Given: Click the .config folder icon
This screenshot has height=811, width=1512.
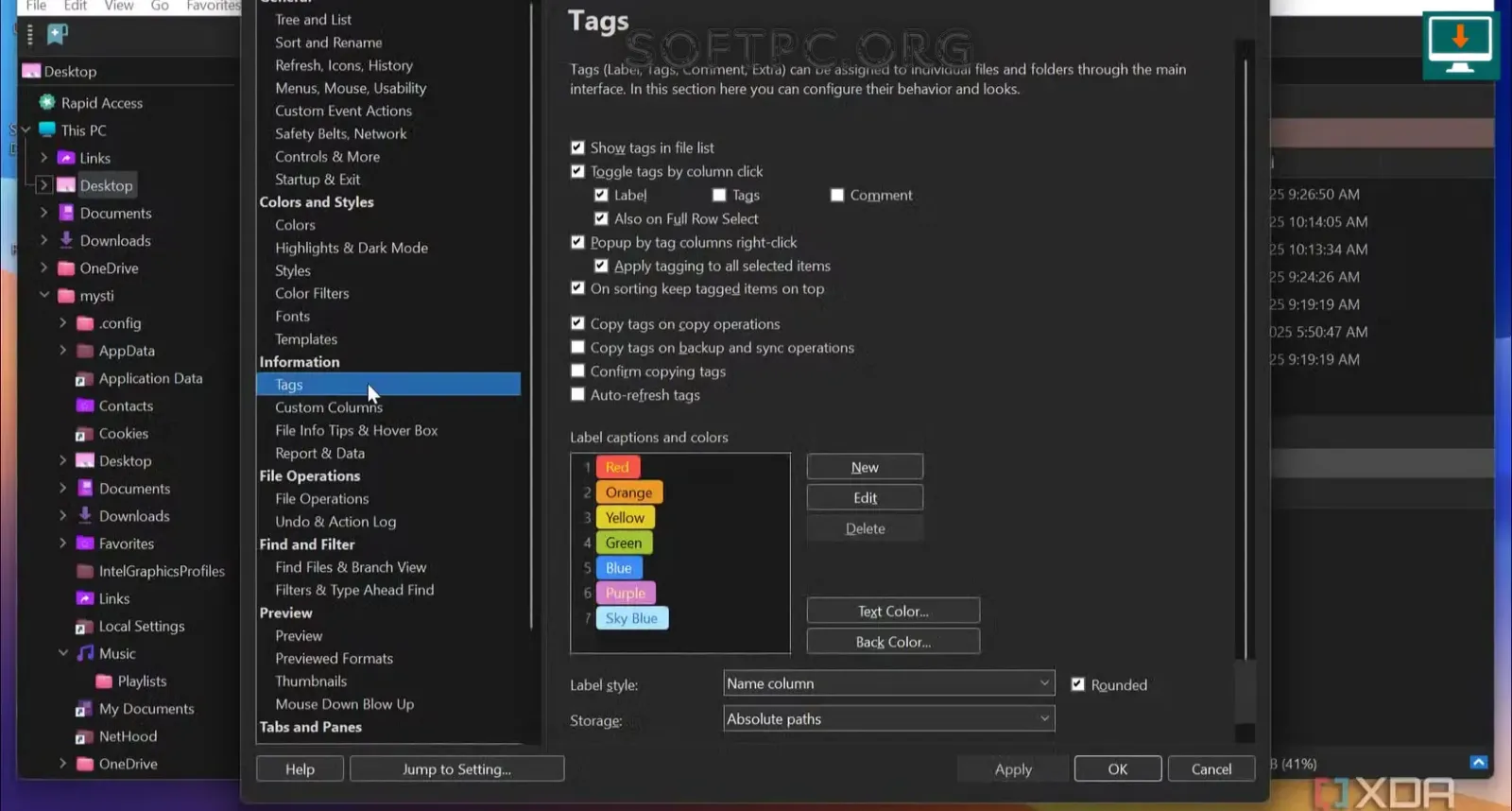Looking at the screenshot, I should (x=85, y=323).
